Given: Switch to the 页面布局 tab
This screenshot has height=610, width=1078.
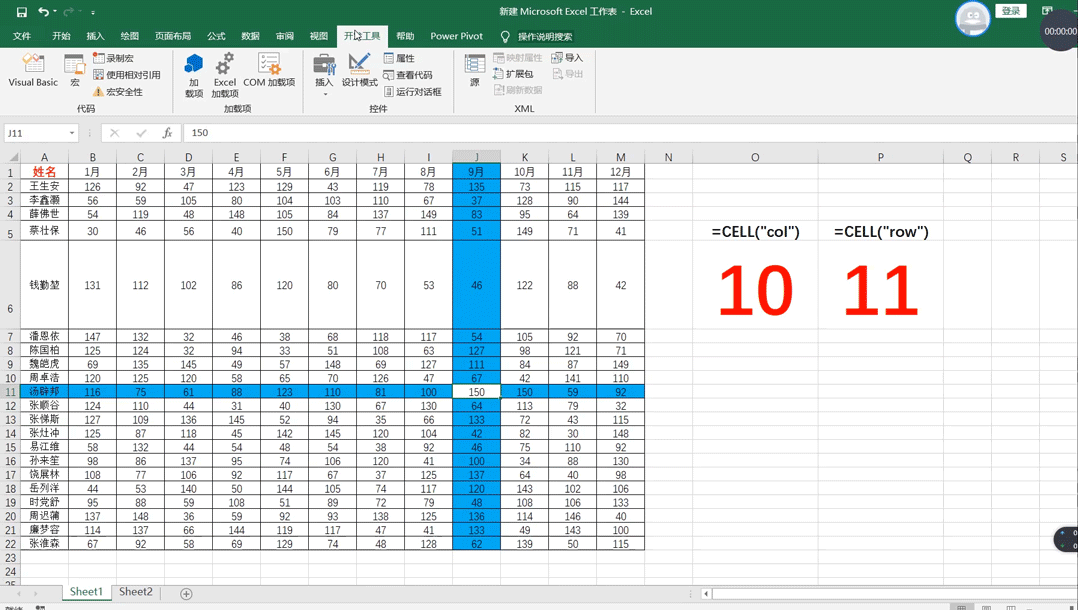Looking at the screenshot, I should (x=173, y=36).
